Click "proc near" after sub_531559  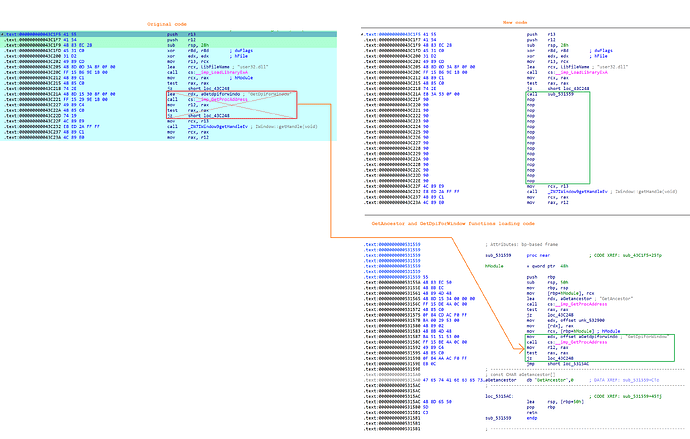(539, 255)
